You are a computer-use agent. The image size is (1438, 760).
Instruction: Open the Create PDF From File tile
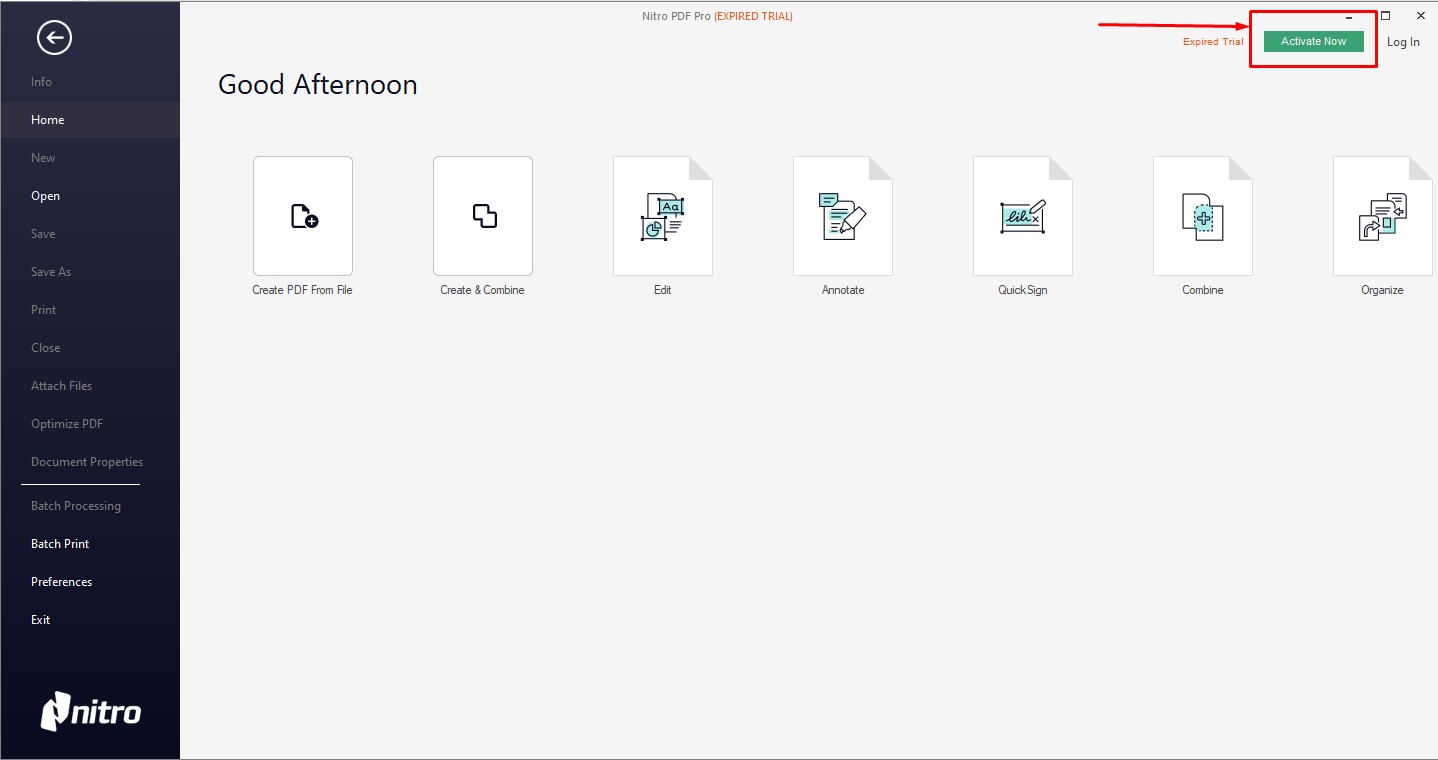302,216
